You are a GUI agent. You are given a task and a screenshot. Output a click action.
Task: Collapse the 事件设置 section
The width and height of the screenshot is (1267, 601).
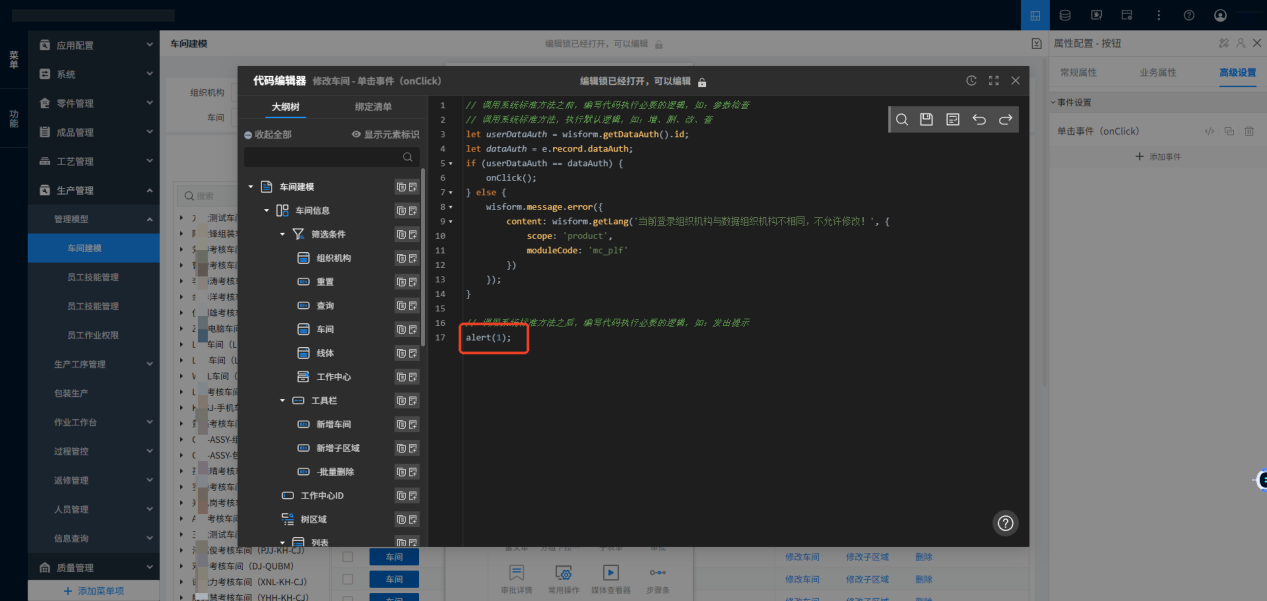click(x=1053, y=103)
